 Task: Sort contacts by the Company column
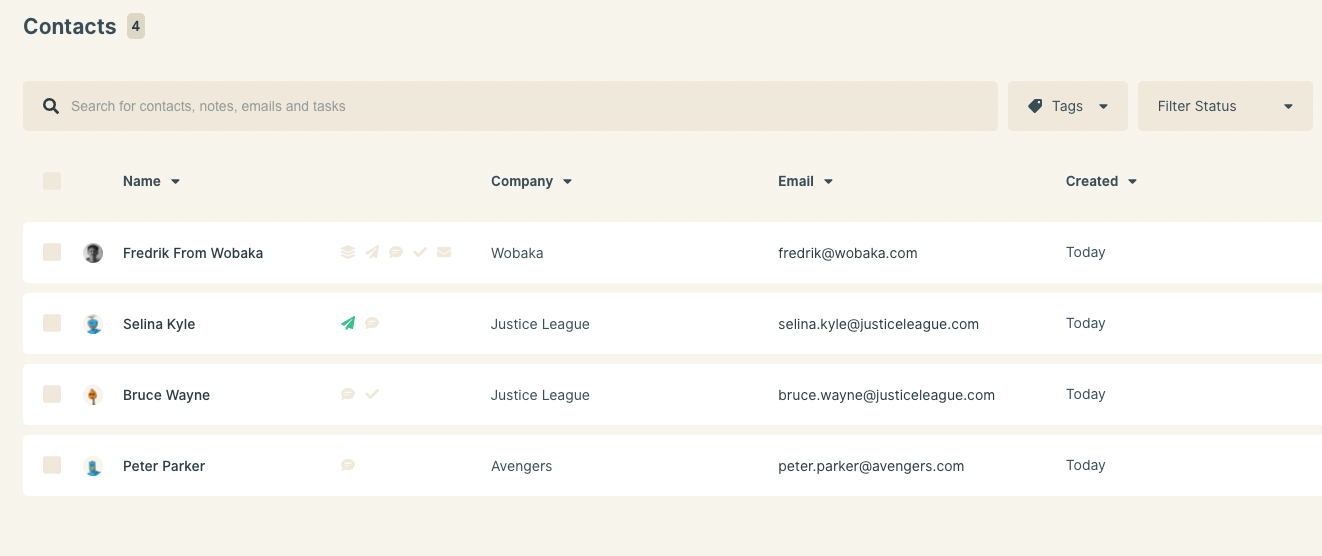click(531, 181)
